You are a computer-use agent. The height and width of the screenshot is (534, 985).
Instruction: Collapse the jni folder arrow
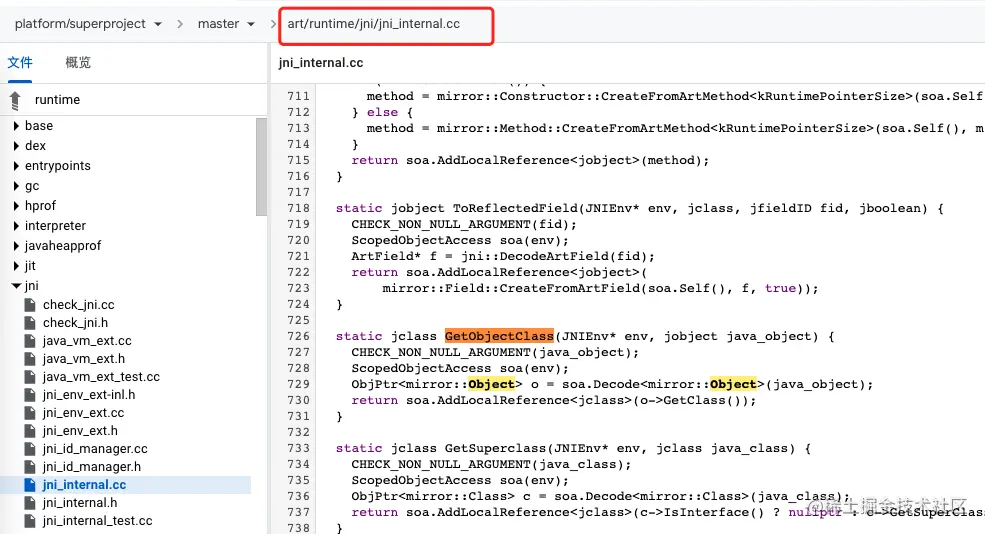16,286
